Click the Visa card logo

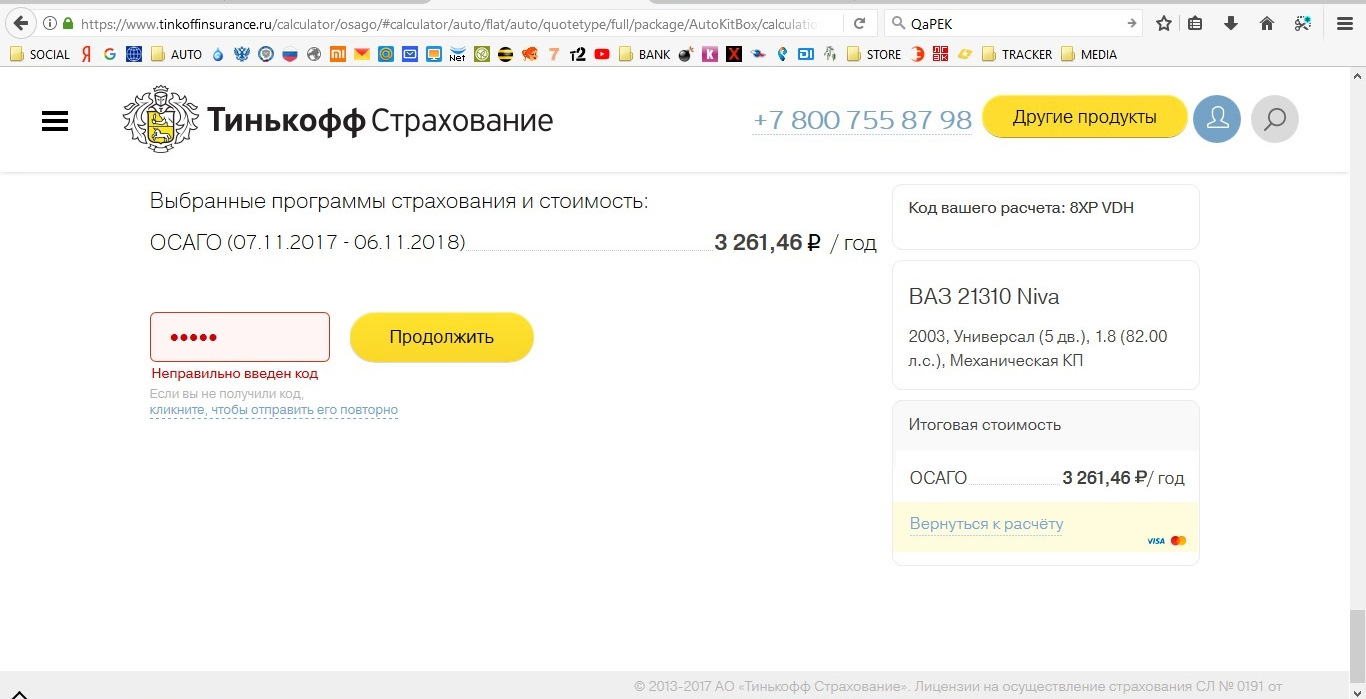tap(1156, 541)
